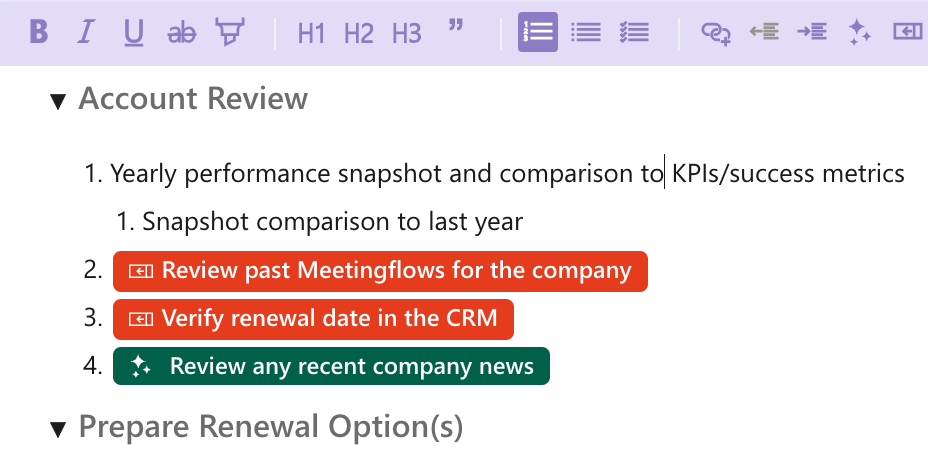Enable checklist formatting
Image resolution: width=928 pixels, height=469 pixels.
[634, 32]
